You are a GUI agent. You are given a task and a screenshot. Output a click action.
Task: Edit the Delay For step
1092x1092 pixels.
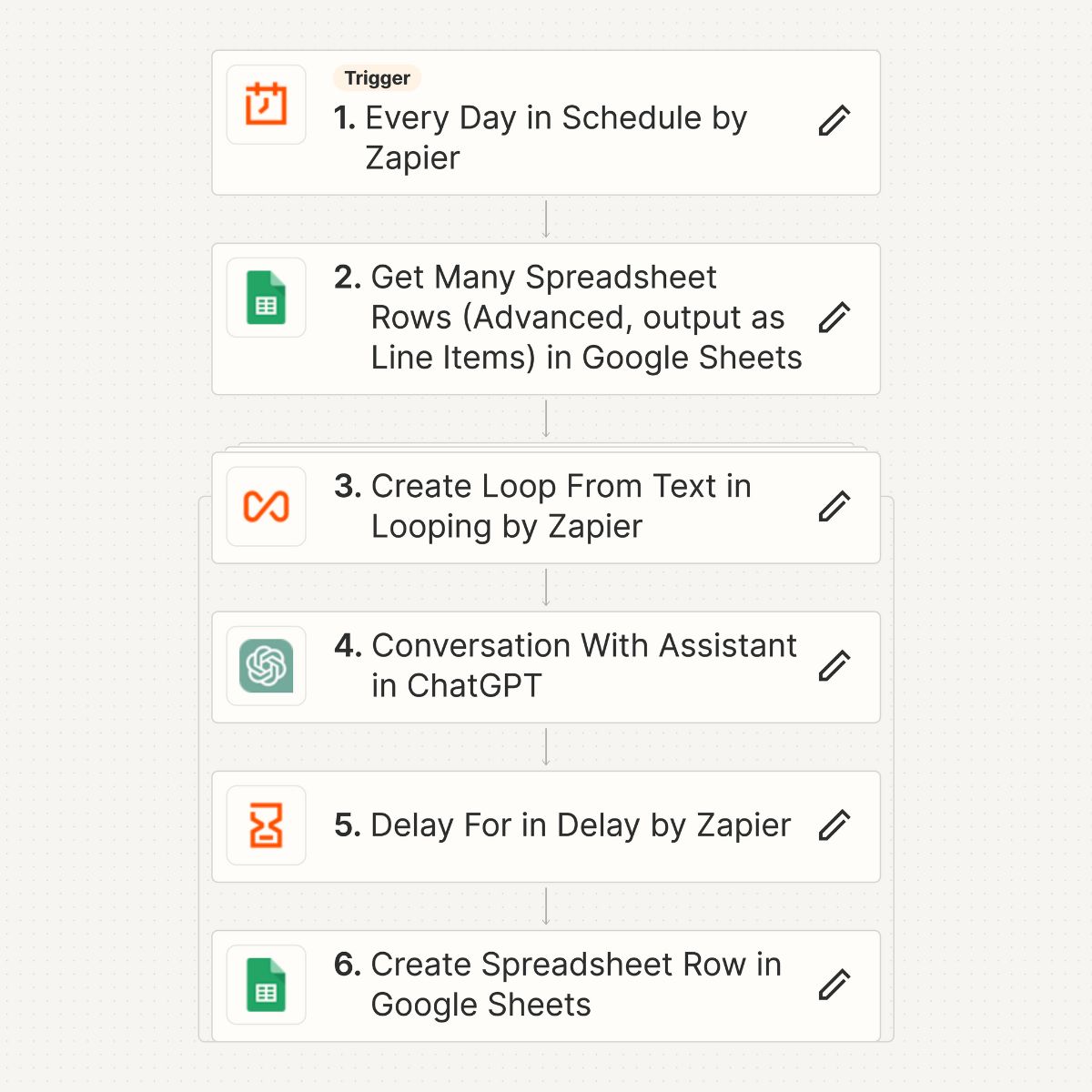(834, 825)
